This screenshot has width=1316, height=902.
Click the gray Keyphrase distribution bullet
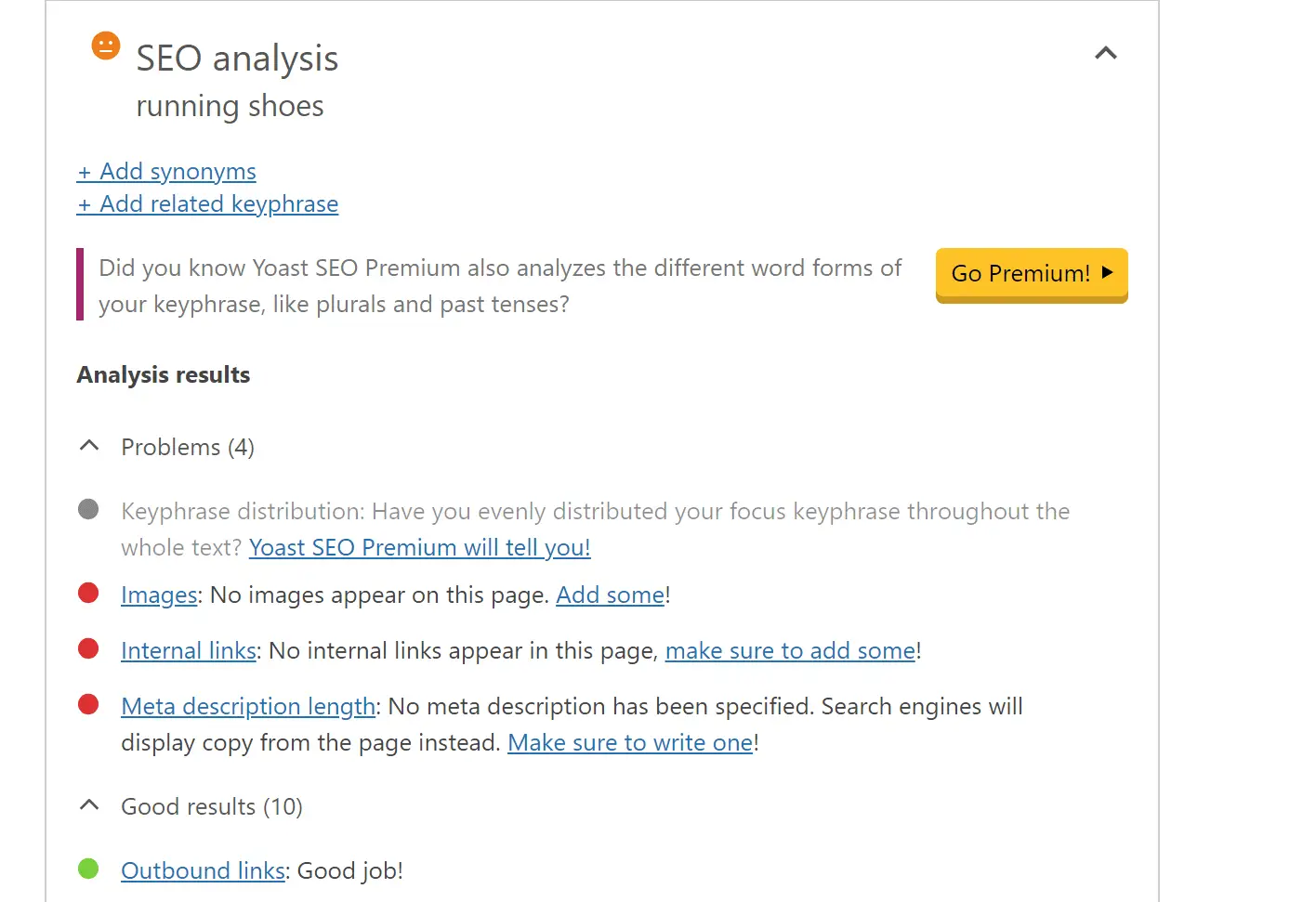click(88, 509)
